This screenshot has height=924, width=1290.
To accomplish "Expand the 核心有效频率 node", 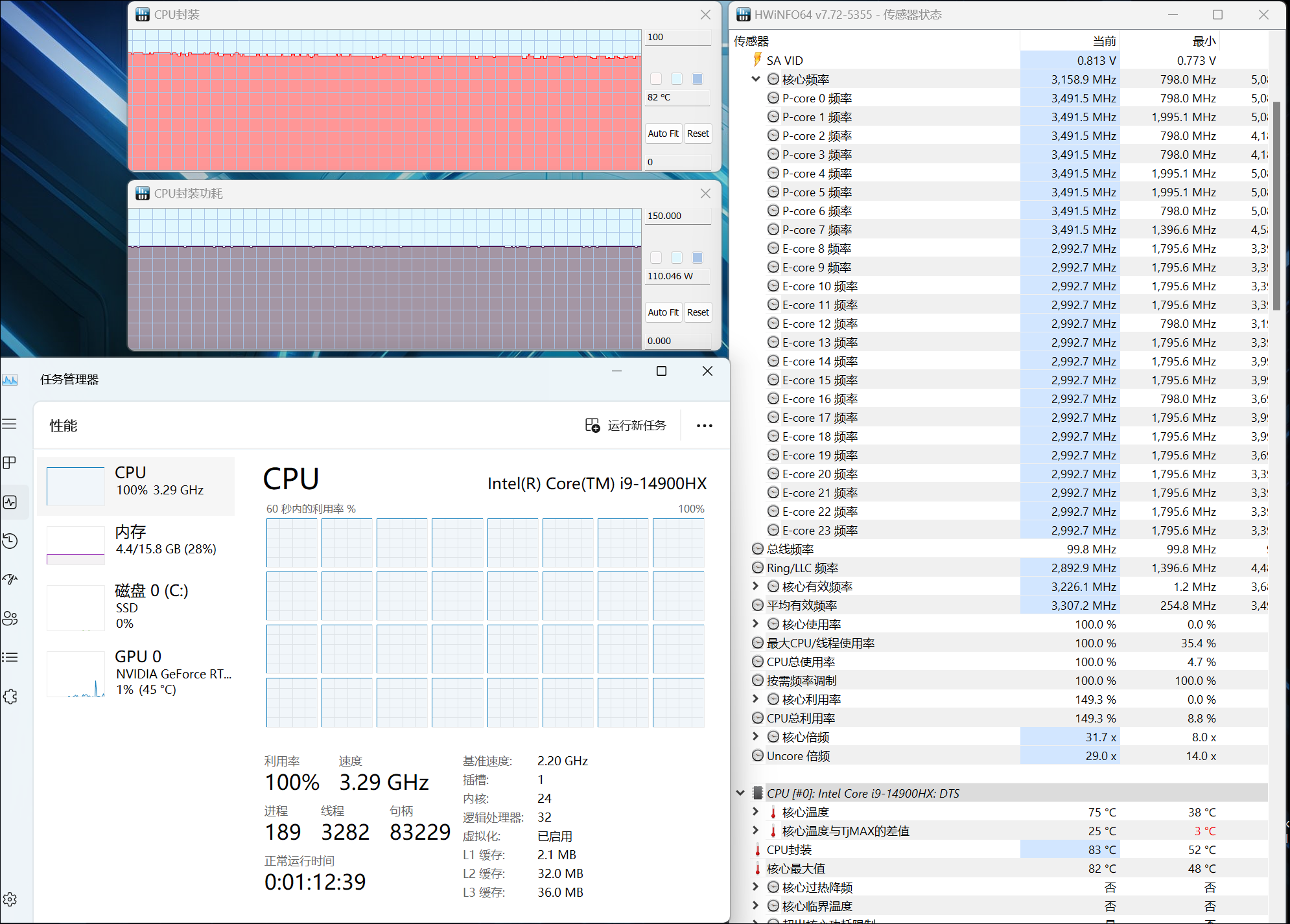I will tap(756, 586).
